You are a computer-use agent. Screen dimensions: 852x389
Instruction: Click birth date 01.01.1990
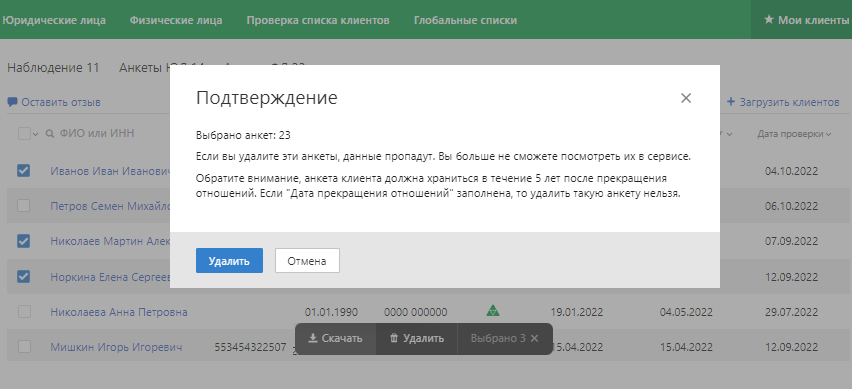(331, 312)
